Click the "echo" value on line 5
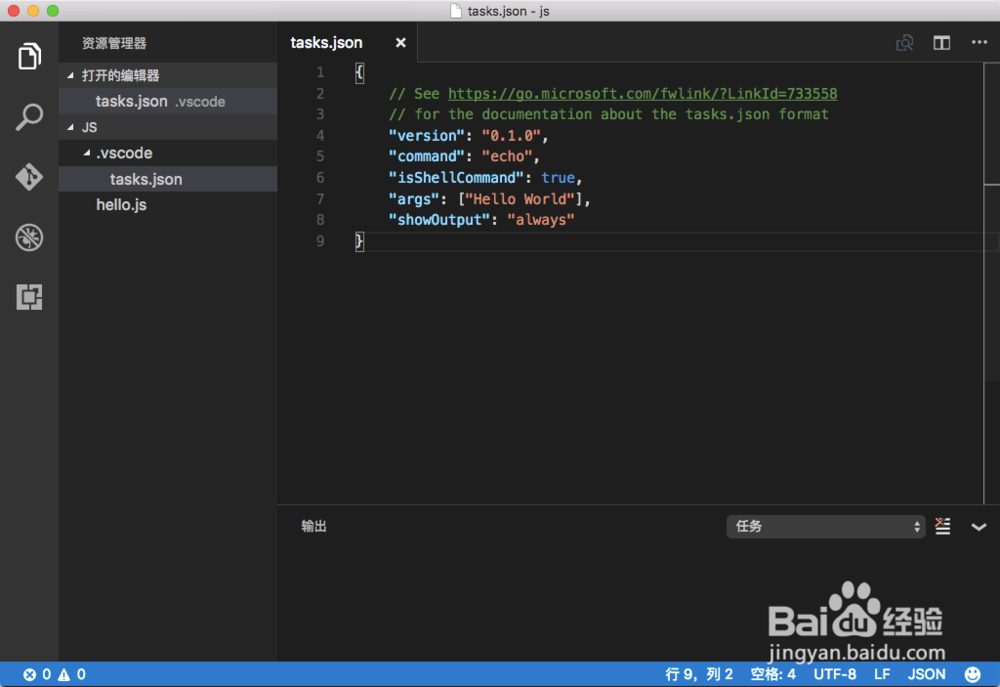The image size is (1000, 687). coord(507,157)
